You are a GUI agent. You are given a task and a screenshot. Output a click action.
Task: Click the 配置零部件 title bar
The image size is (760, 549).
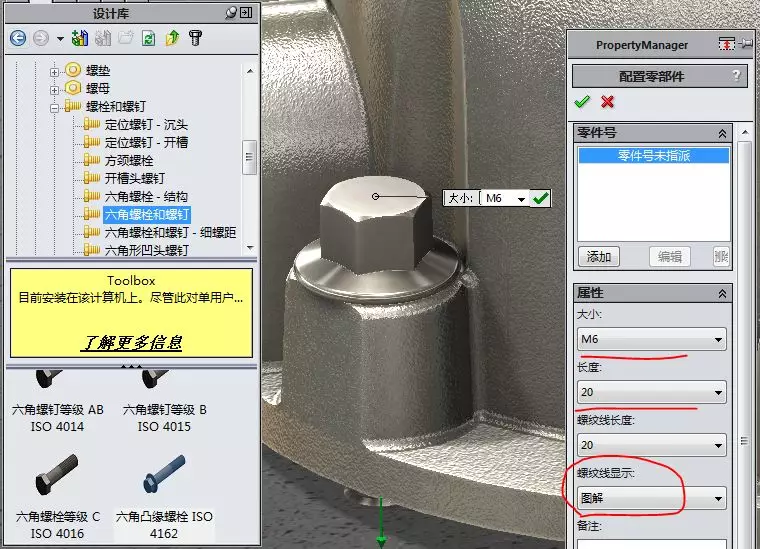point(660,76)
